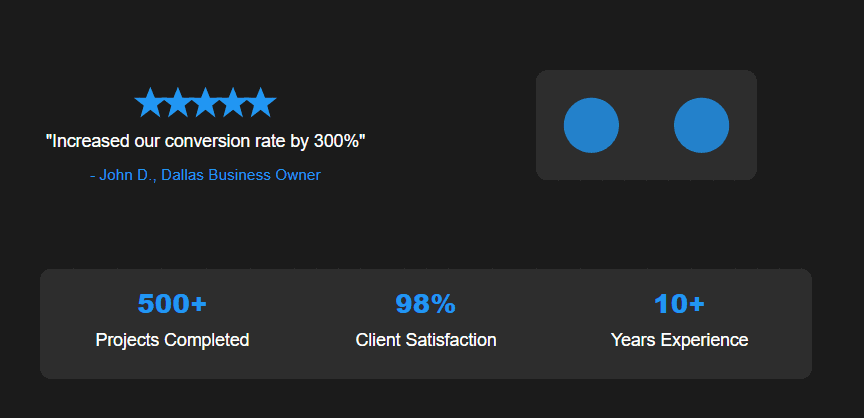Select the "Years Experience" label
This screenshot has width=864, height=418.
point(679,340)
